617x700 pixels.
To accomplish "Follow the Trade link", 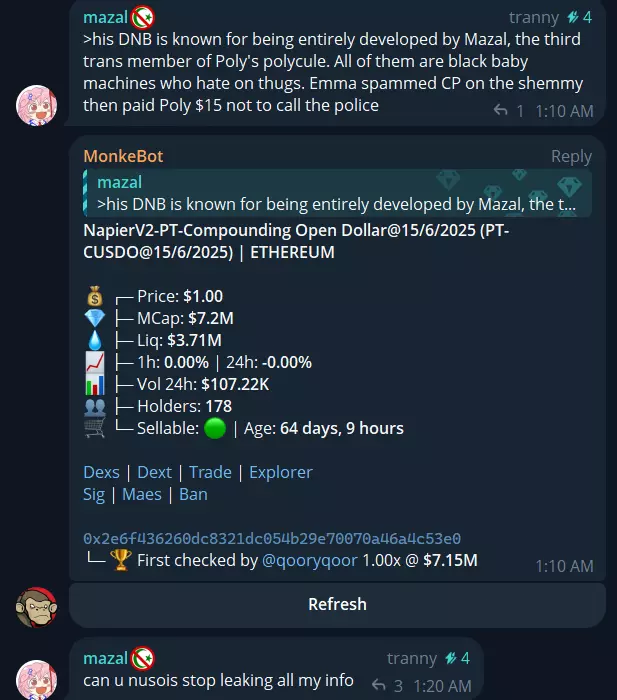I will [210, 472].
